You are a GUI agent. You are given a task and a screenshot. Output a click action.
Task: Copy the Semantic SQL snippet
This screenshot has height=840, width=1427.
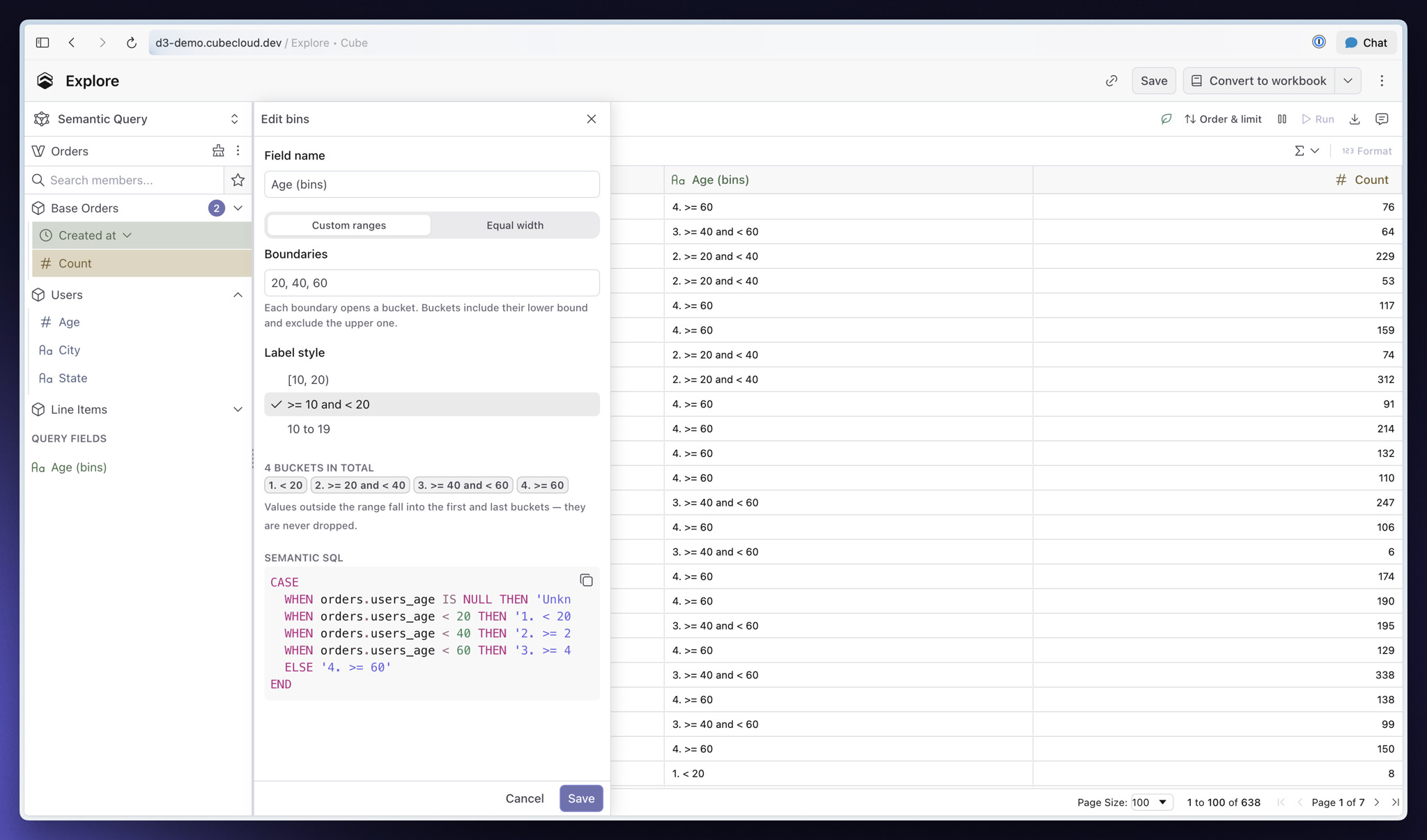click(x=586, y=580)
